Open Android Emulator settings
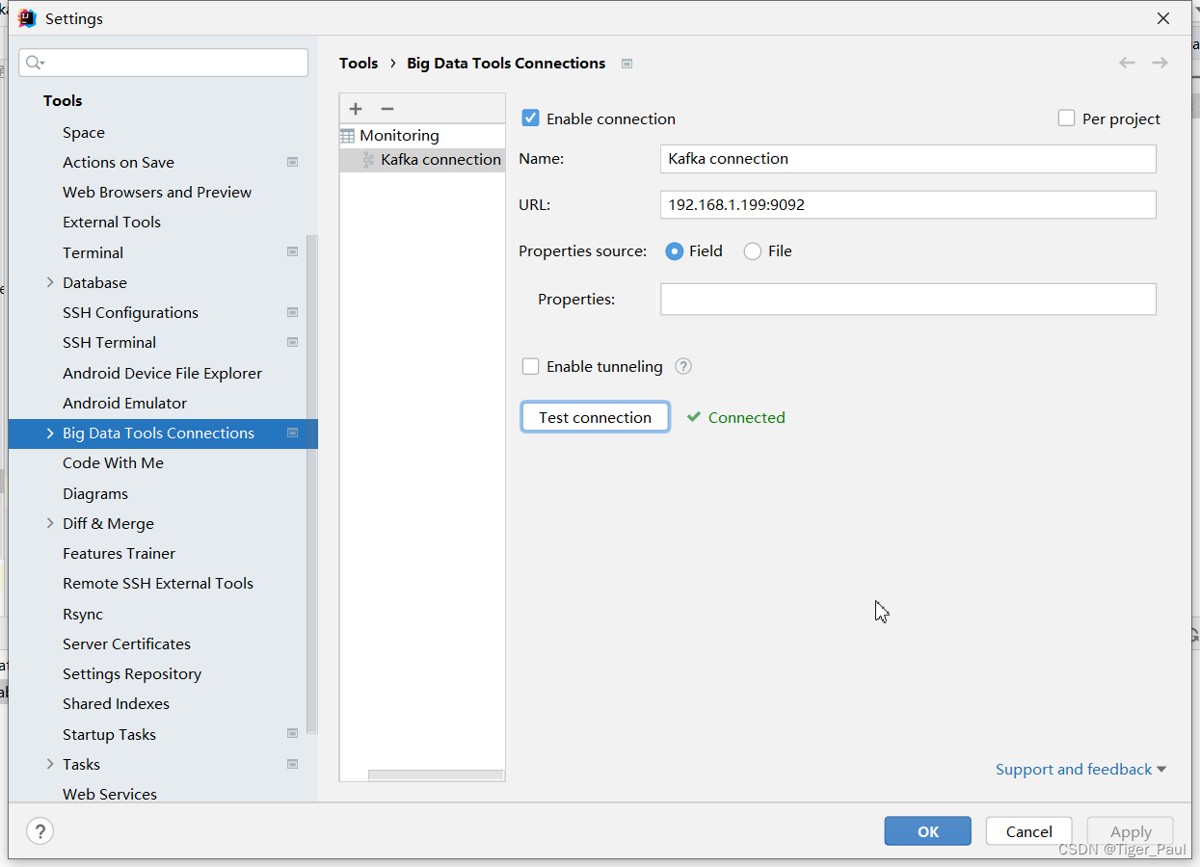 124,403
